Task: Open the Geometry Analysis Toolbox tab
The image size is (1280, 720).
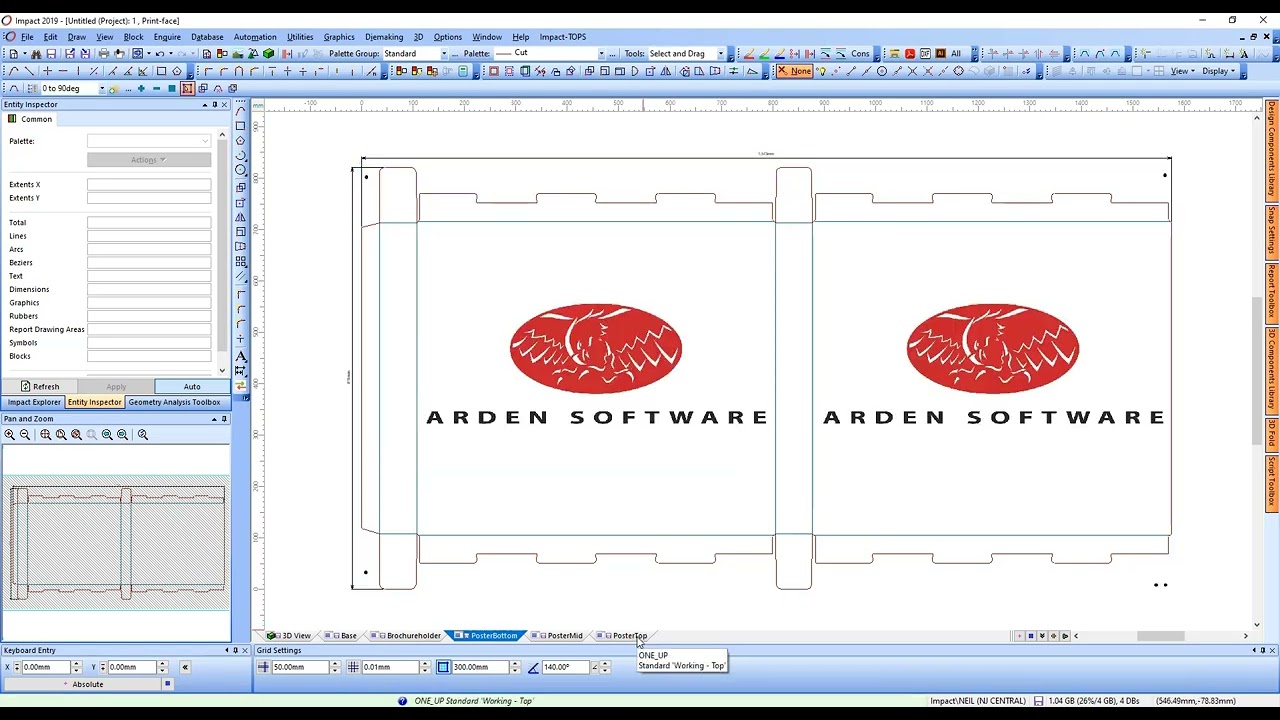Action: [174, 402]
